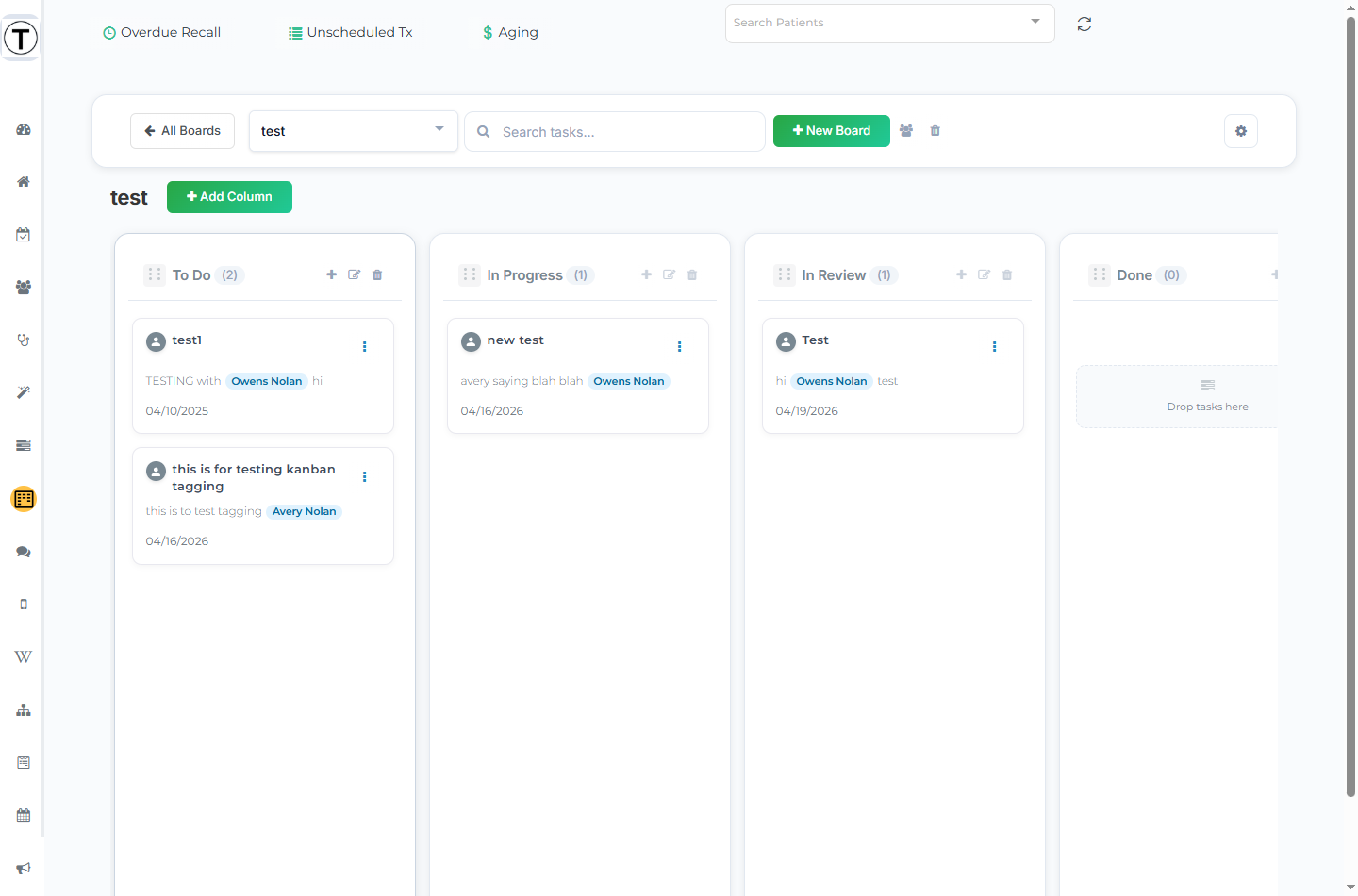Click date 04/19/2026 on Test card
Image resolution: width=1358 pixels, height=896 pixels.
(807, 411)
